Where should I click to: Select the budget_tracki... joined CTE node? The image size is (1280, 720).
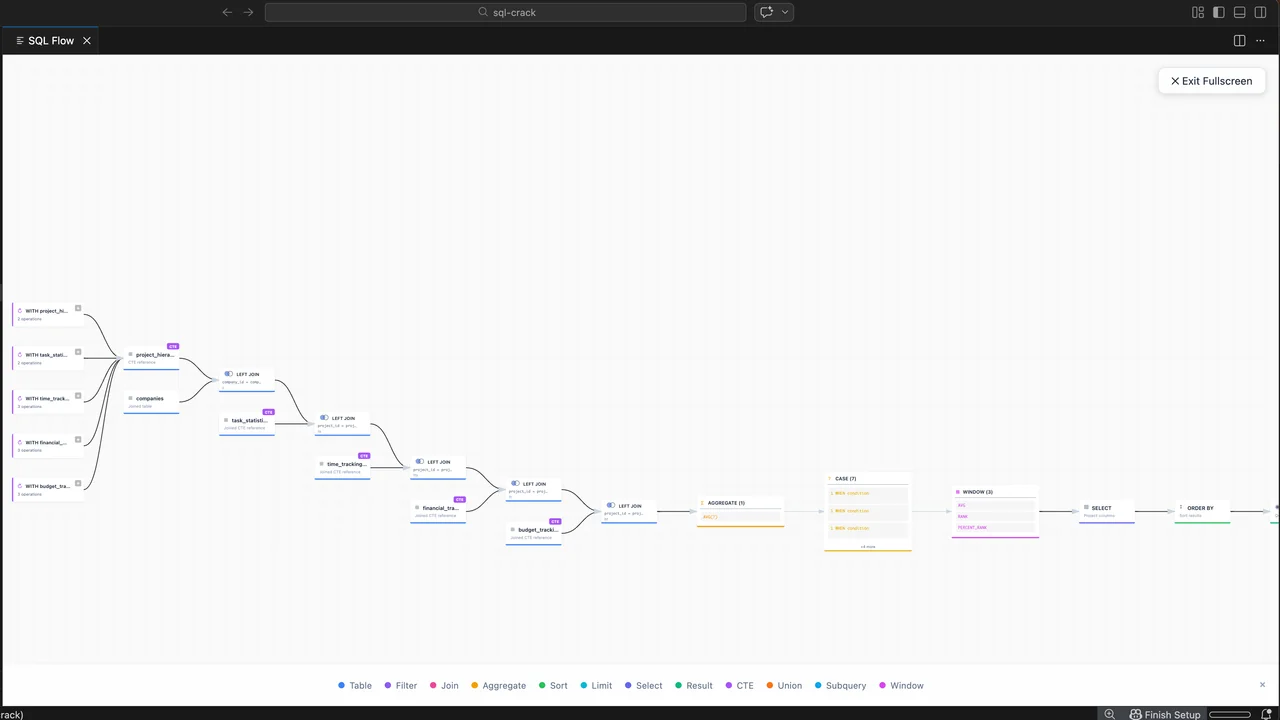tap(534, 533)
